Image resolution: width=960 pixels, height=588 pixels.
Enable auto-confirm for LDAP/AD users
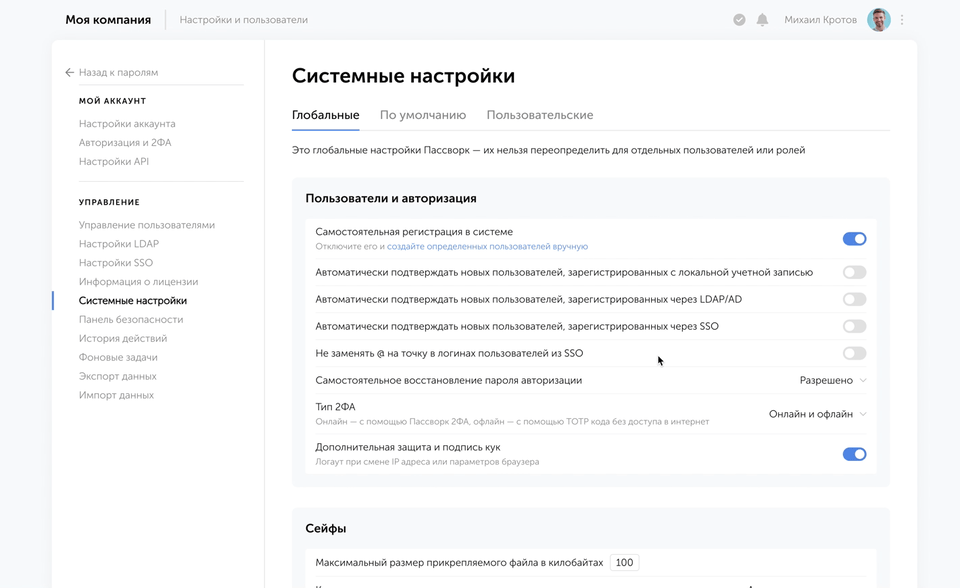coord(854,299)
